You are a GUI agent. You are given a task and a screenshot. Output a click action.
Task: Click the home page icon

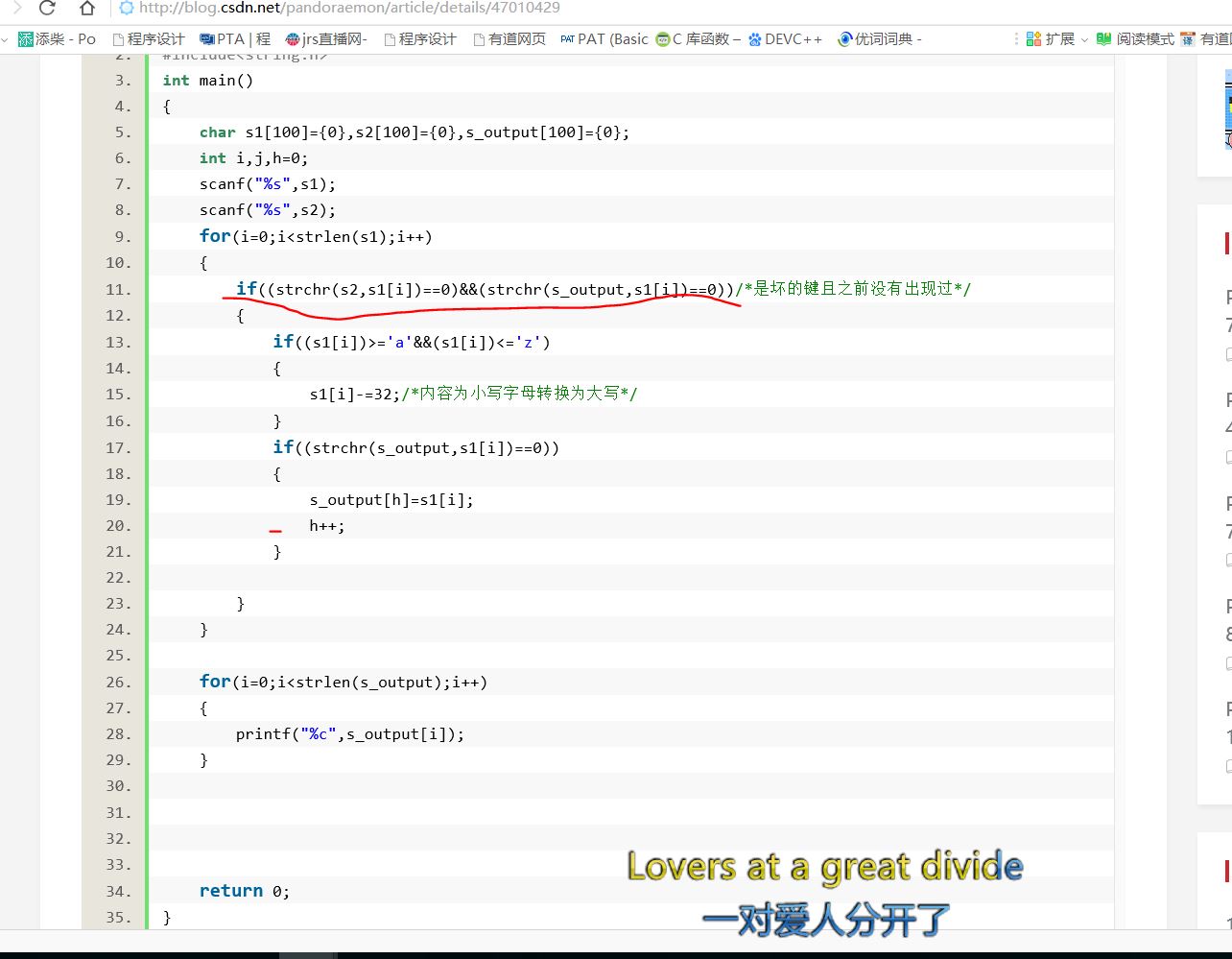point(87,9)
